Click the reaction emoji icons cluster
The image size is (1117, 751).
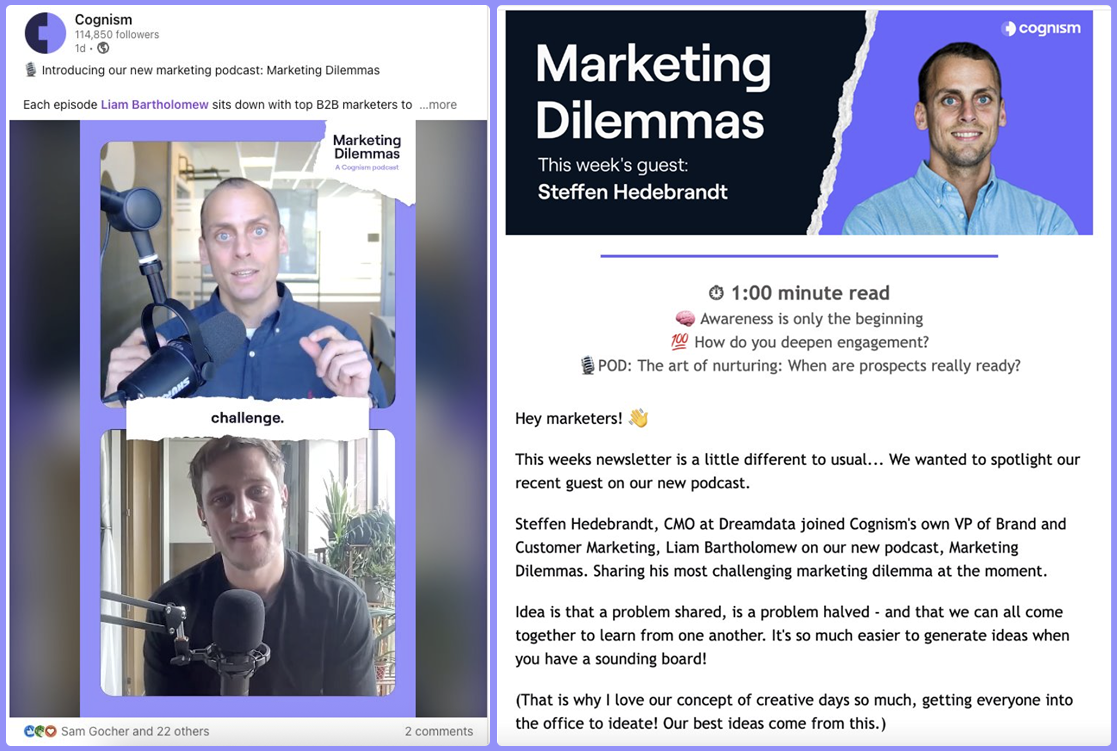pos(40,731)
